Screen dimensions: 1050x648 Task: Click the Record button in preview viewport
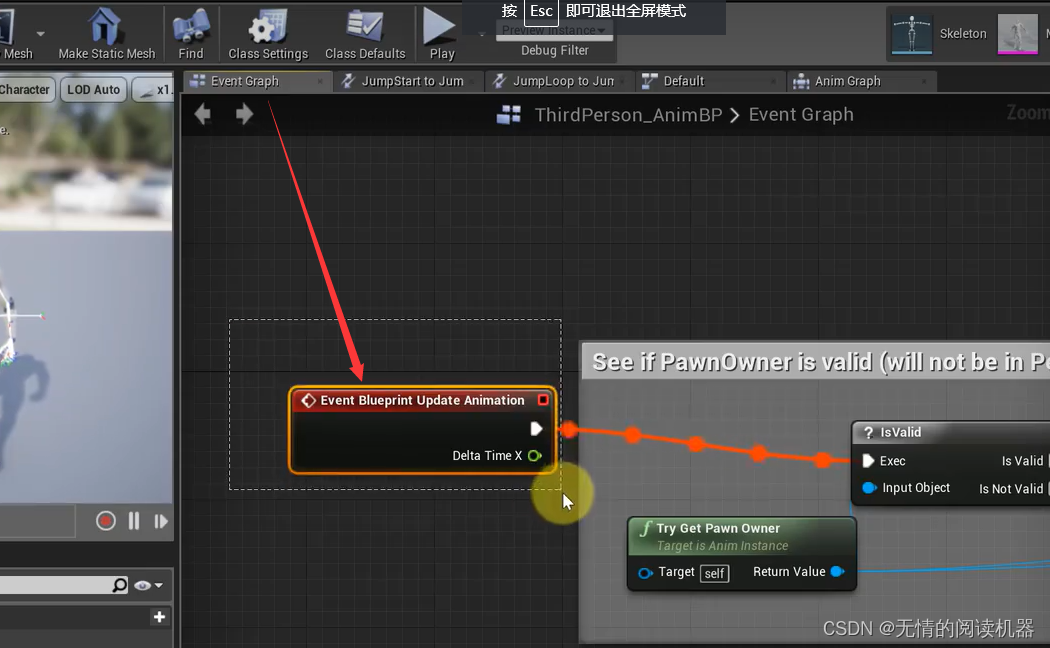pyautogui.click(x=106, y=521)
